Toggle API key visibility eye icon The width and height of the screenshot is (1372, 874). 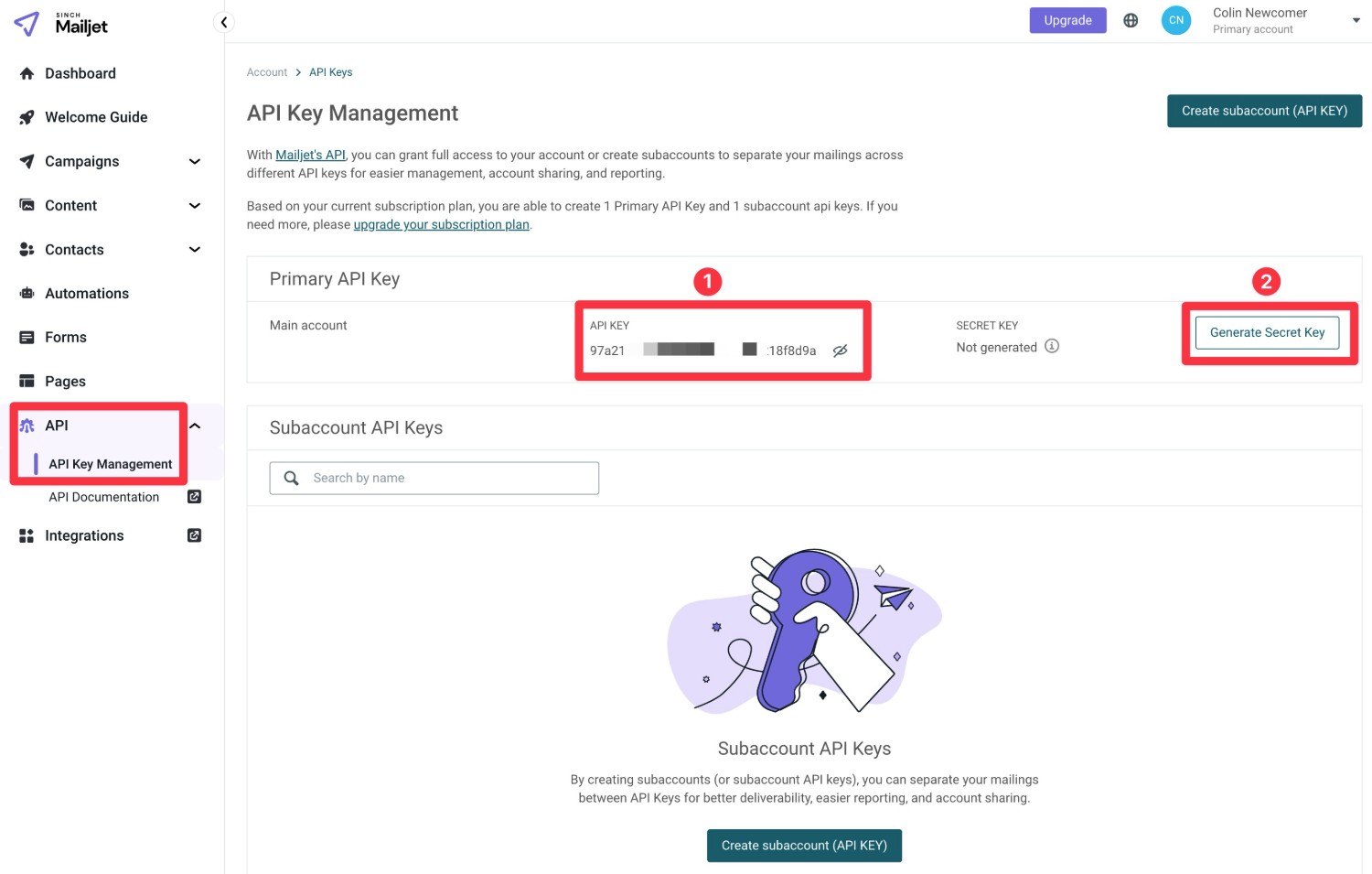840,351
